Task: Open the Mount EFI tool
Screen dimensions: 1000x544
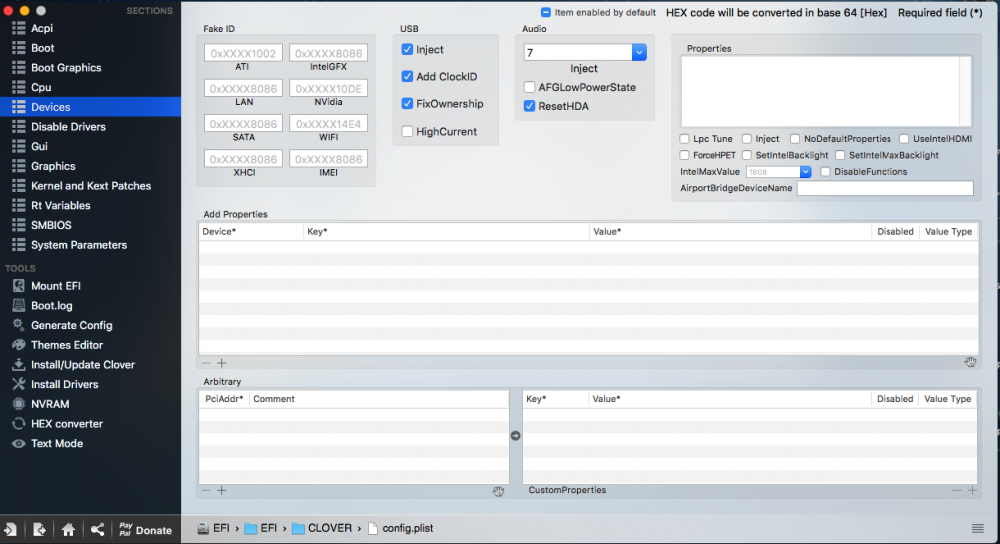Action: click(x=55, y=286)
